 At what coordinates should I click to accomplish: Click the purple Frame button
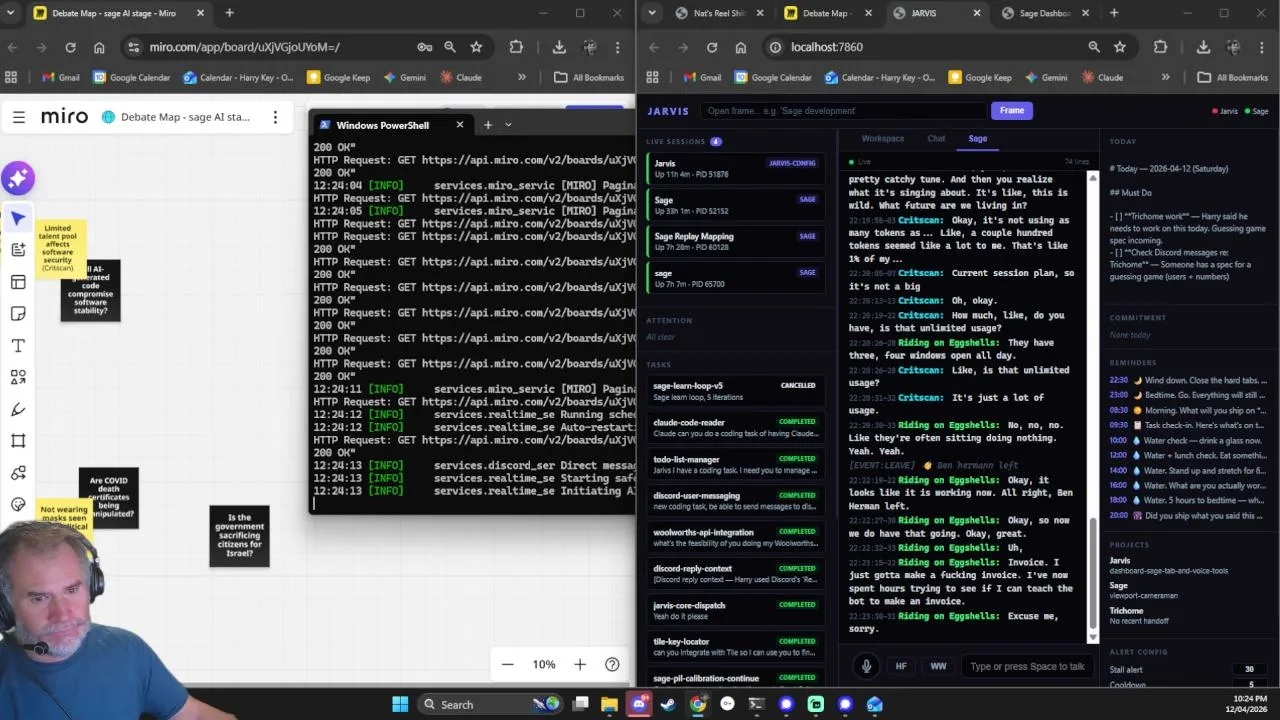(1012, 110)
